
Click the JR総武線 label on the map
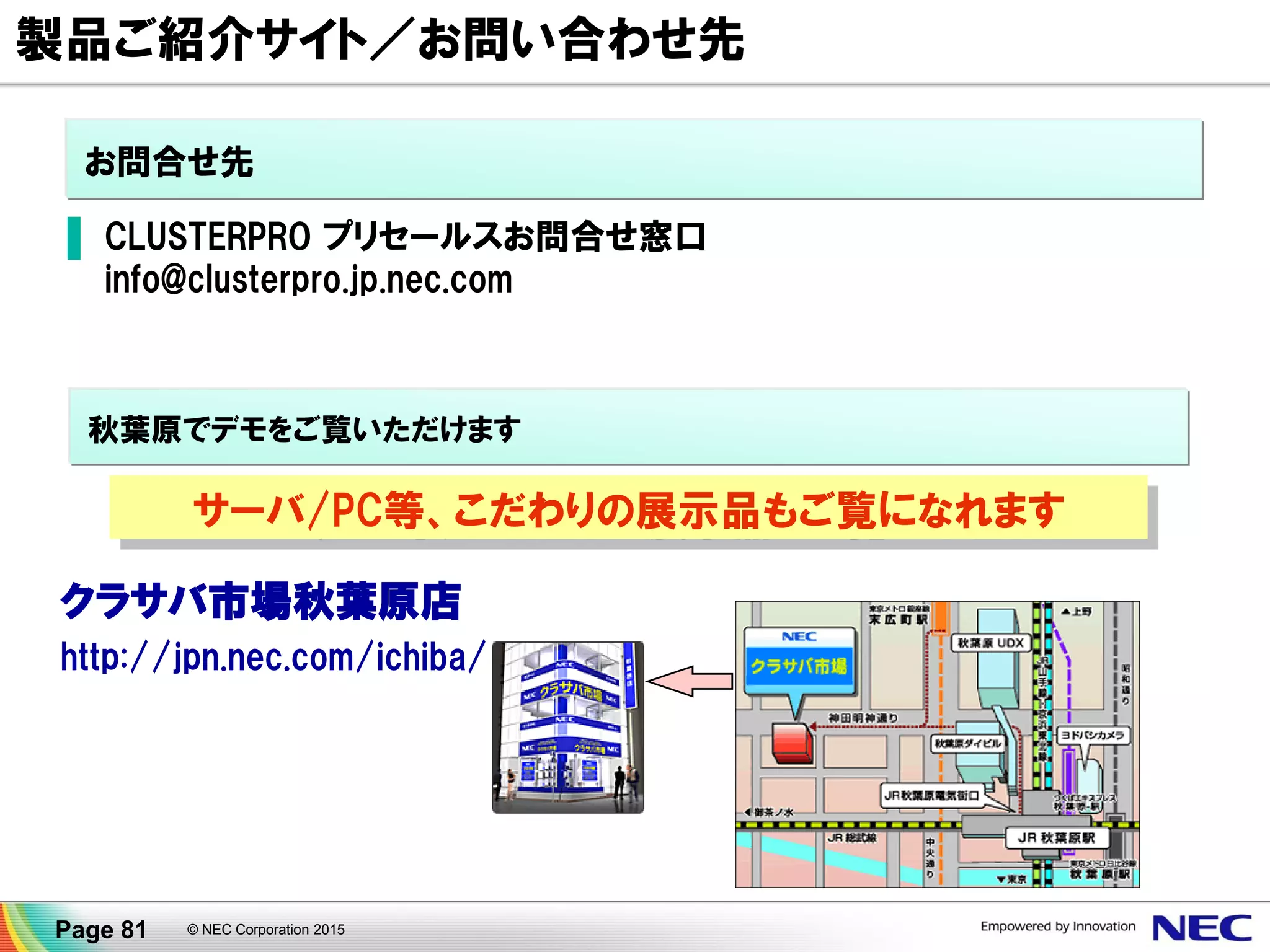click(852, 838)
